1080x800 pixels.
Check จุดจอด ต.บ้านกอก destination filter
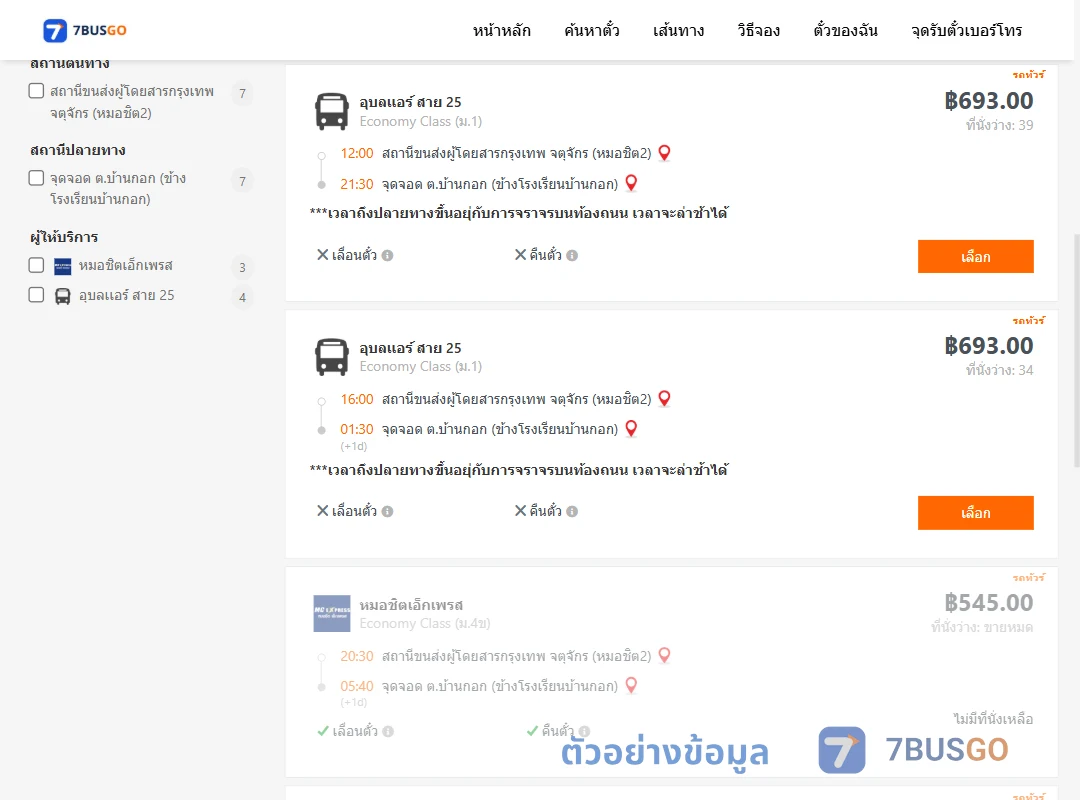click(x=37, y=178)
